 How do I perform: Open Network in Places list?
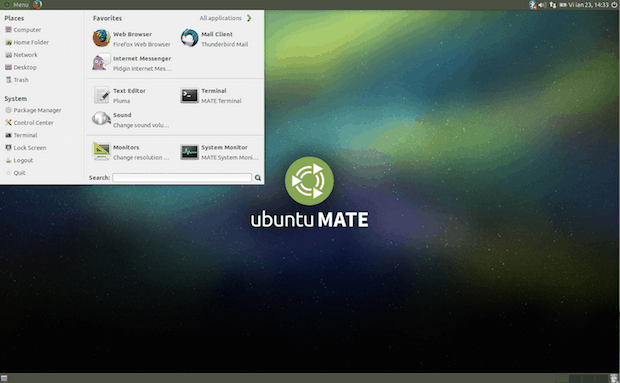point(21,55)
